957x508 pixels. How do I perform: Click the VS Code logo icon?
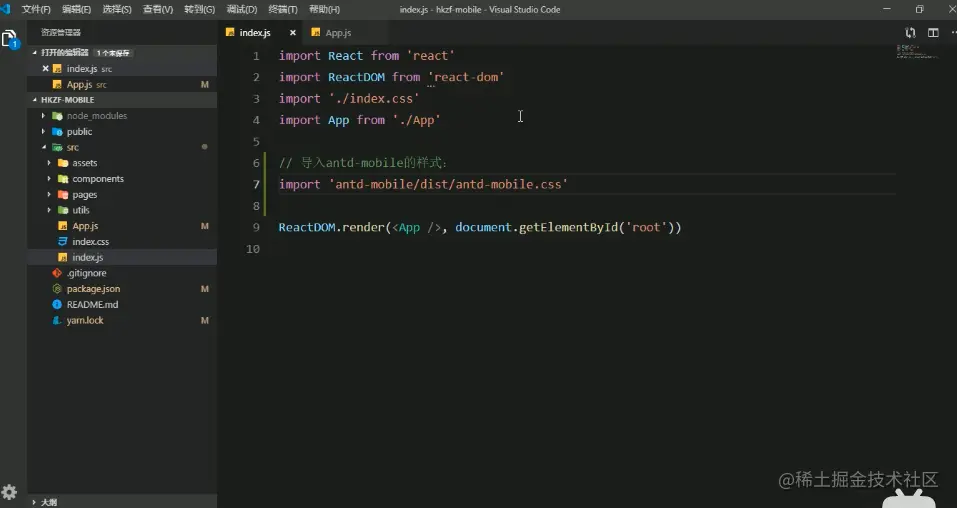(x=5, y=9)
